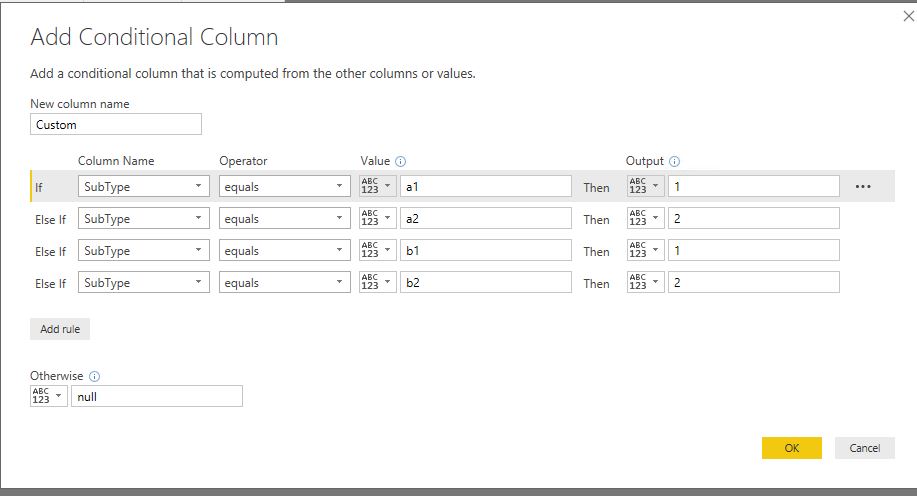This screenshot has width=917, height=496.
Task: Click the value field containing a2
Action: pyautogui.click(x=486, y=218)
